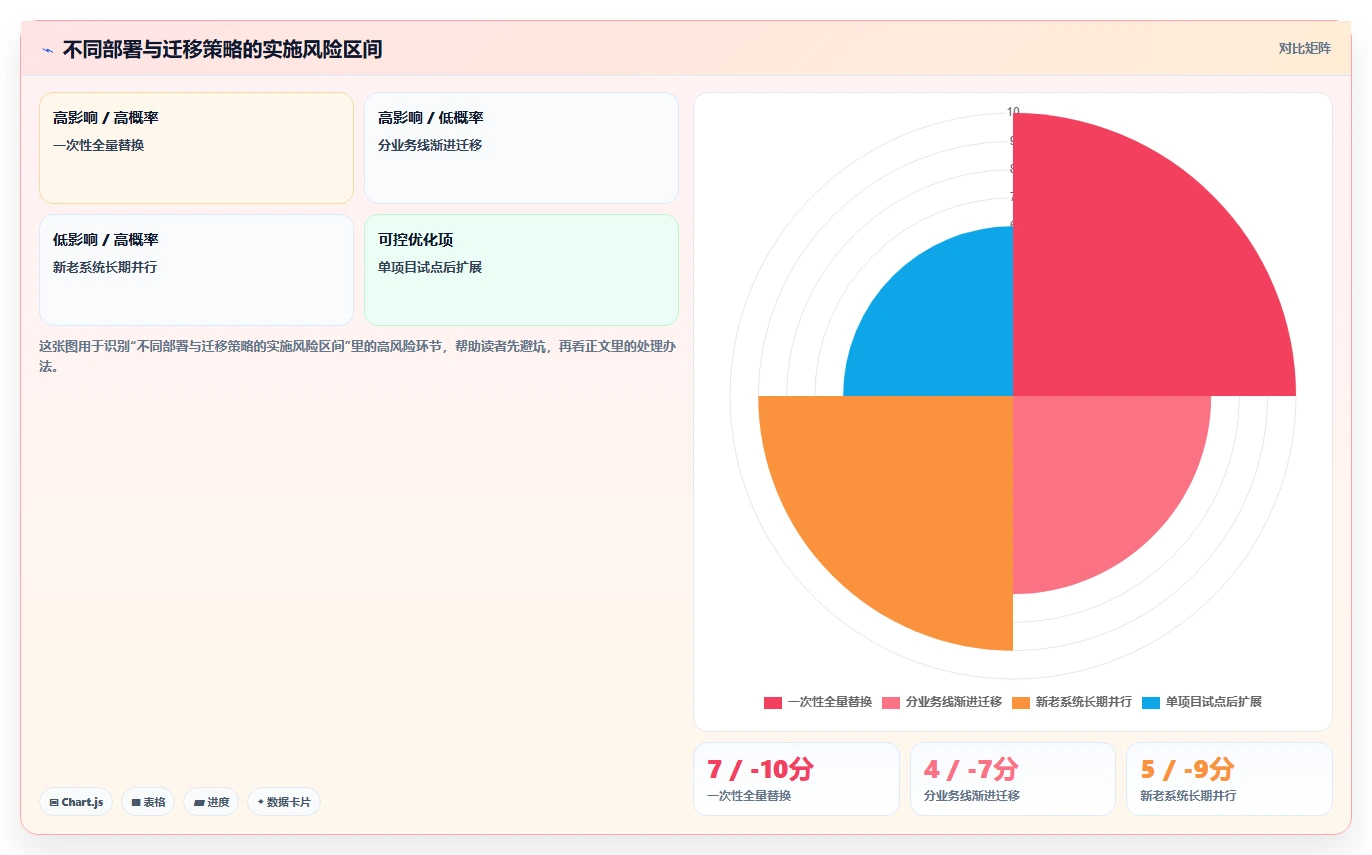The height and width of the screenshot is (855, 1372).
Task: Click the lightning icon beside the page title
Action: [47, 50]
